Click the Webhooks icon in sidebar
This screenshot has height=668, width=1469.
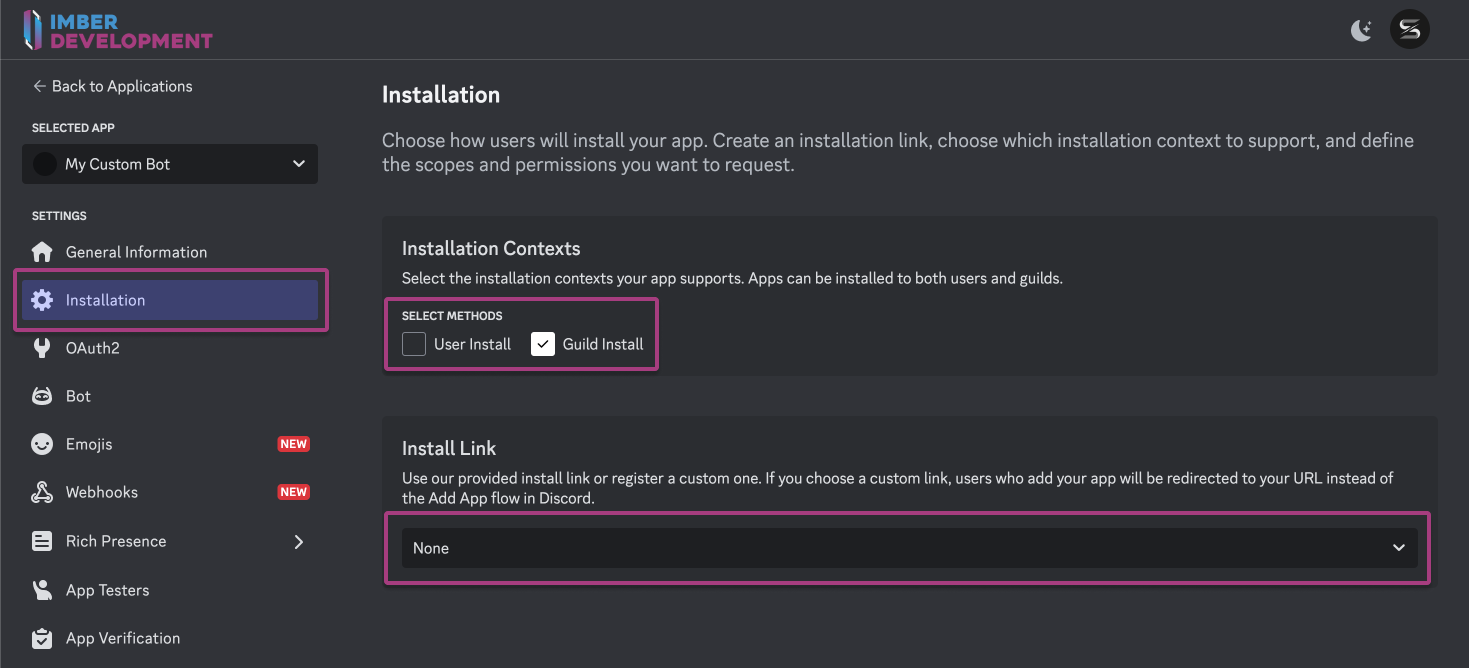(42, 492)
